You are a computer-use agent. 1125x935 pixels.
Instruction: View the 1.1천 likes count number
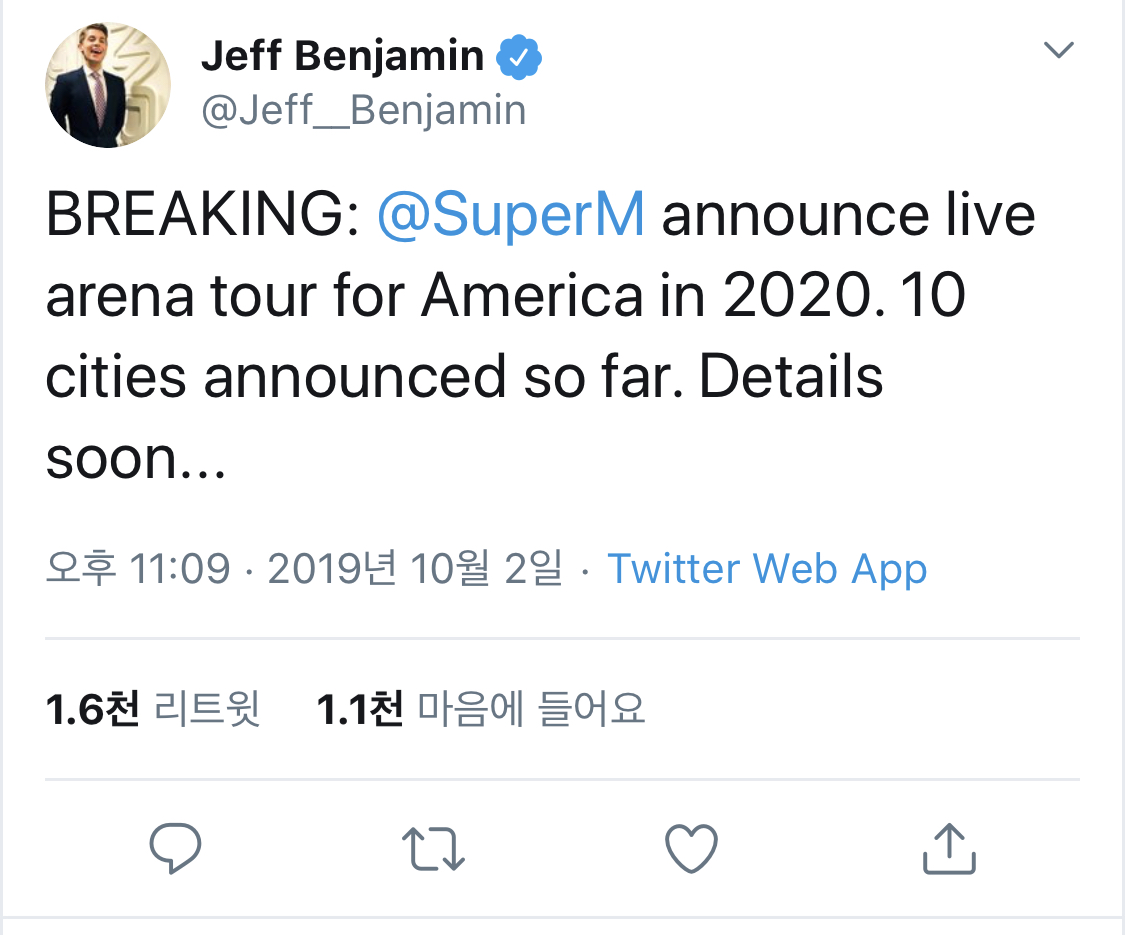tap(359, 709)
